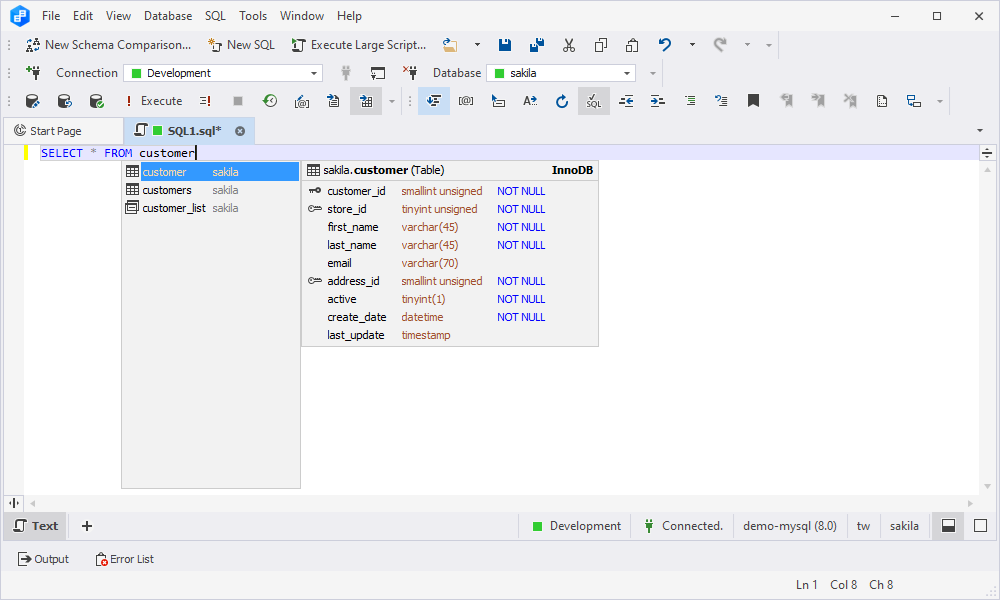Click the vertical scrollbar down arrow
The height and width of the screenshot is (600, 1000).
tap(987, 487)
